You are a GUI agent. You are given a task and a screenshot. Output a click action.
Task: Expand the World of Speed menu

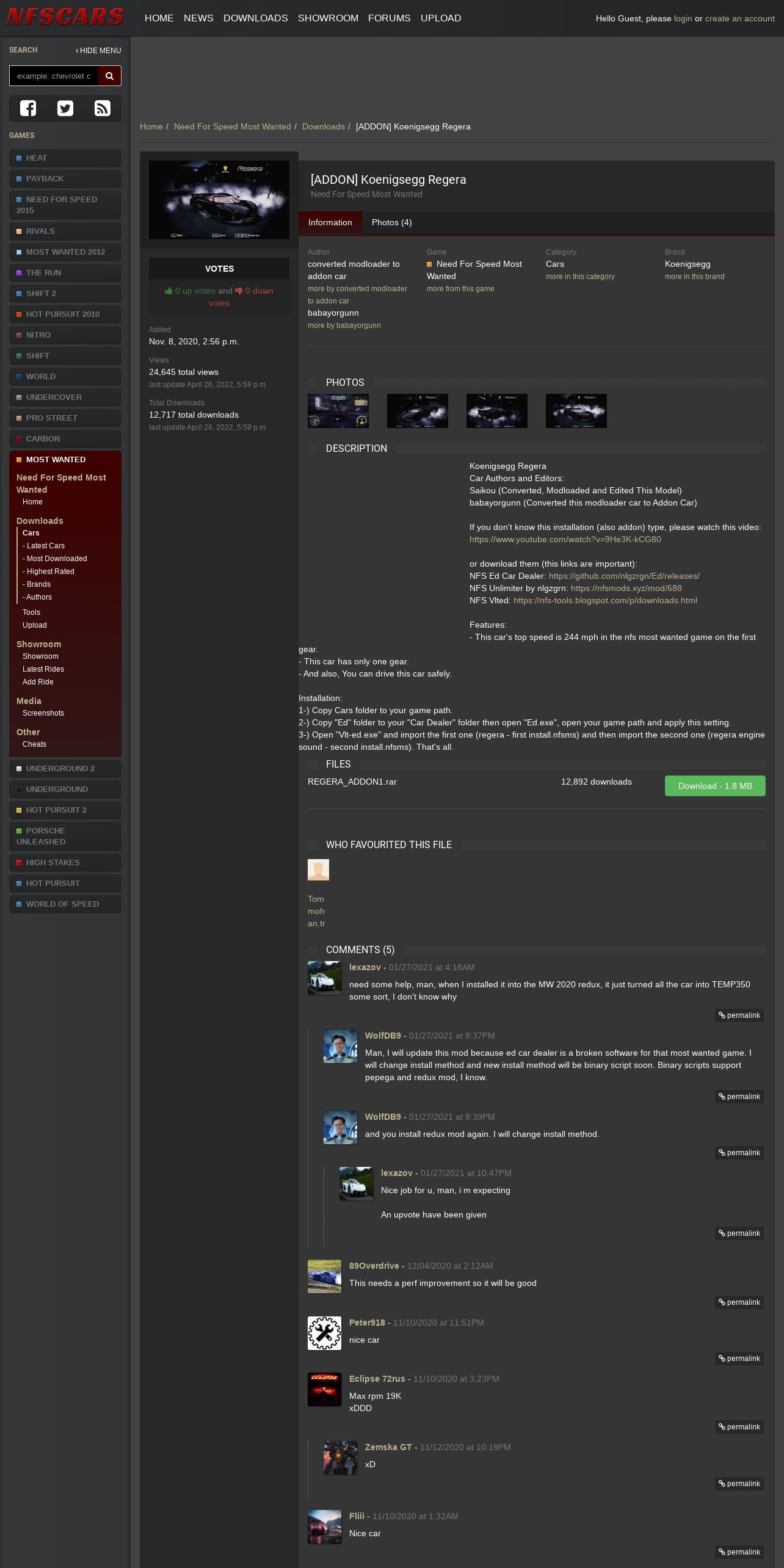pyautogui.click(x=65, y=904)
